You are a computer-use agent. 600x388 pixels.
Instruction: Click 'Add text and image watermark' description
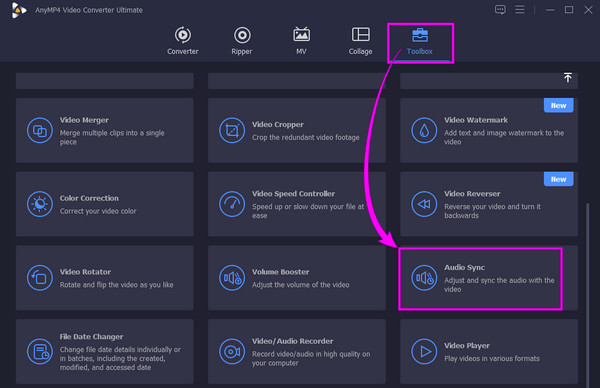tap(504, 137)
